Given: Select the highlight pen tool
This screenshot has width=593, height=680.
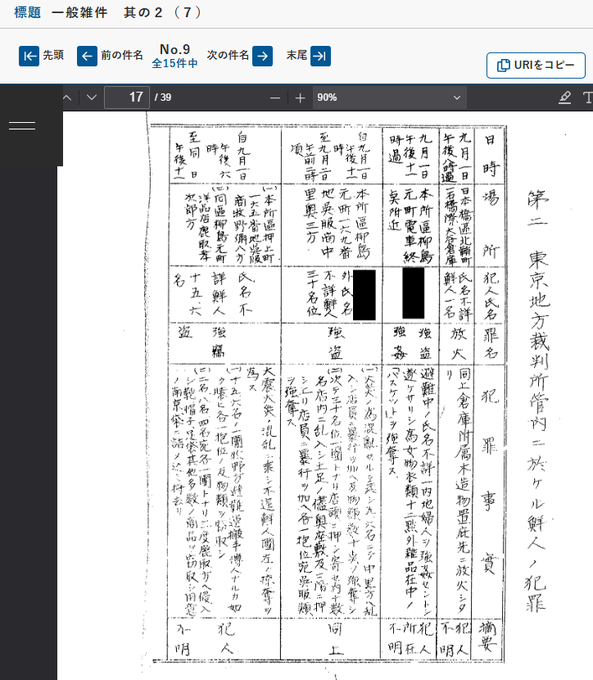Looking at the screenshot, I should coord(565,98).
